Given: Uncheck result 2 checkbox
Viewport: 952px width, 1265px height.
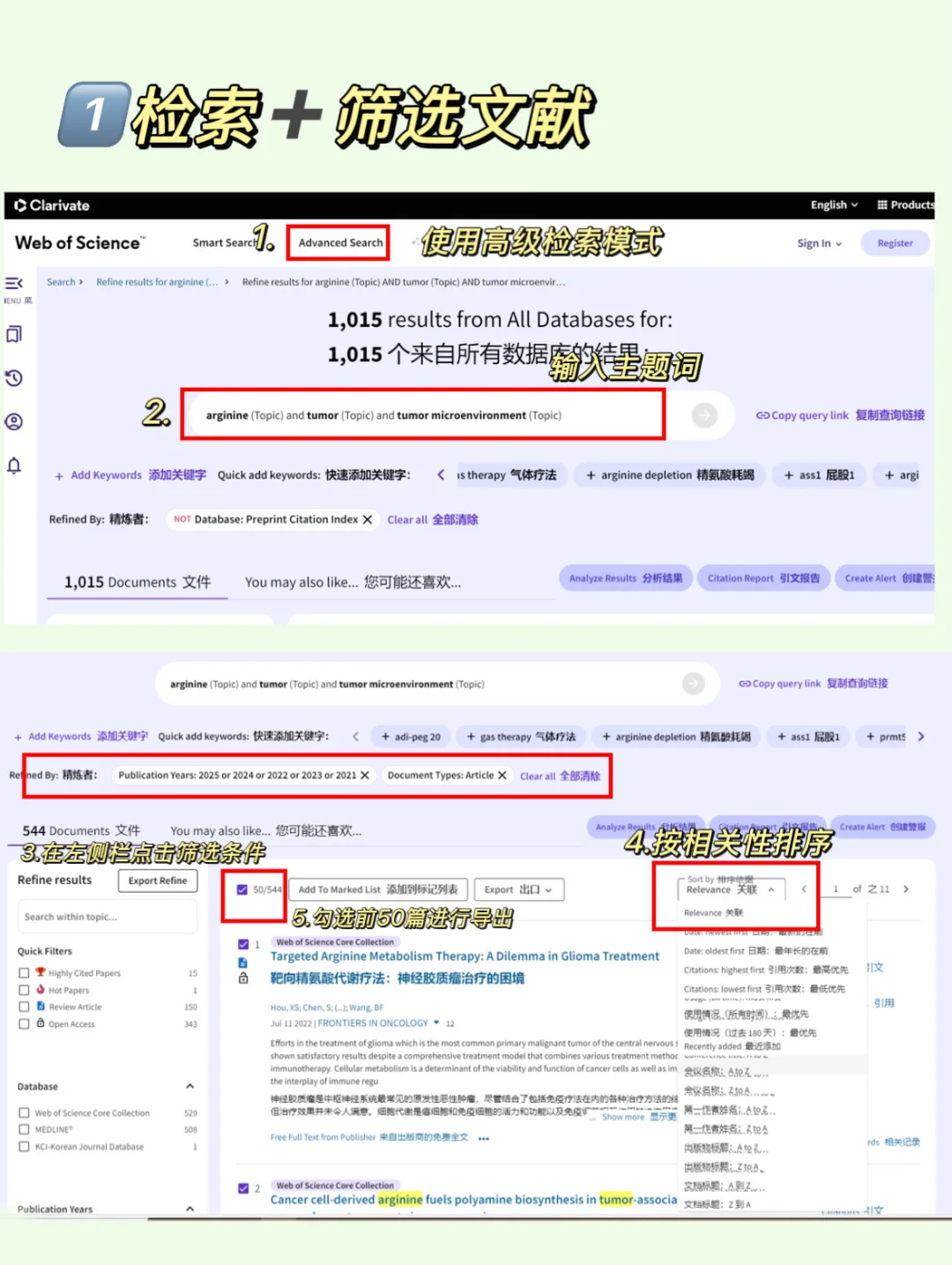Looking at the screenshot, I should click(243, 1188).
